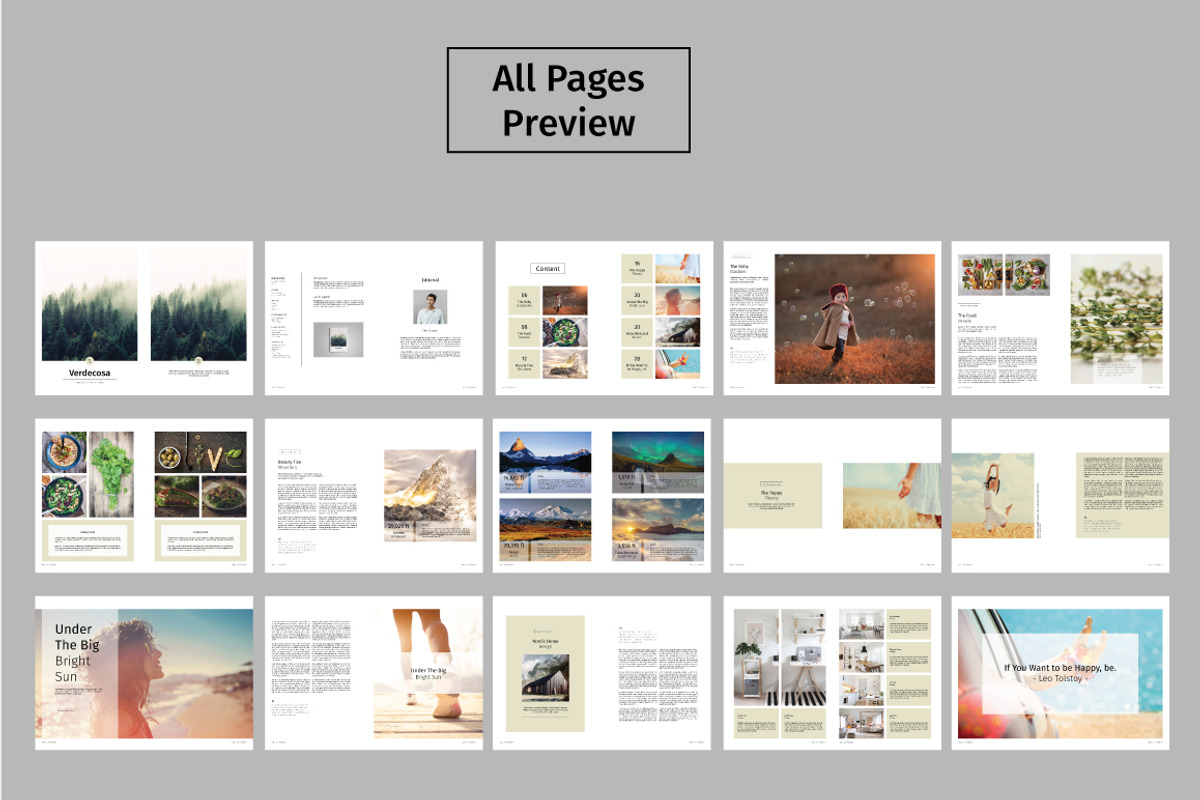Click the Matterhorn lake reflection photo
Screen dimensions: 1200x800
coord(545,462)
